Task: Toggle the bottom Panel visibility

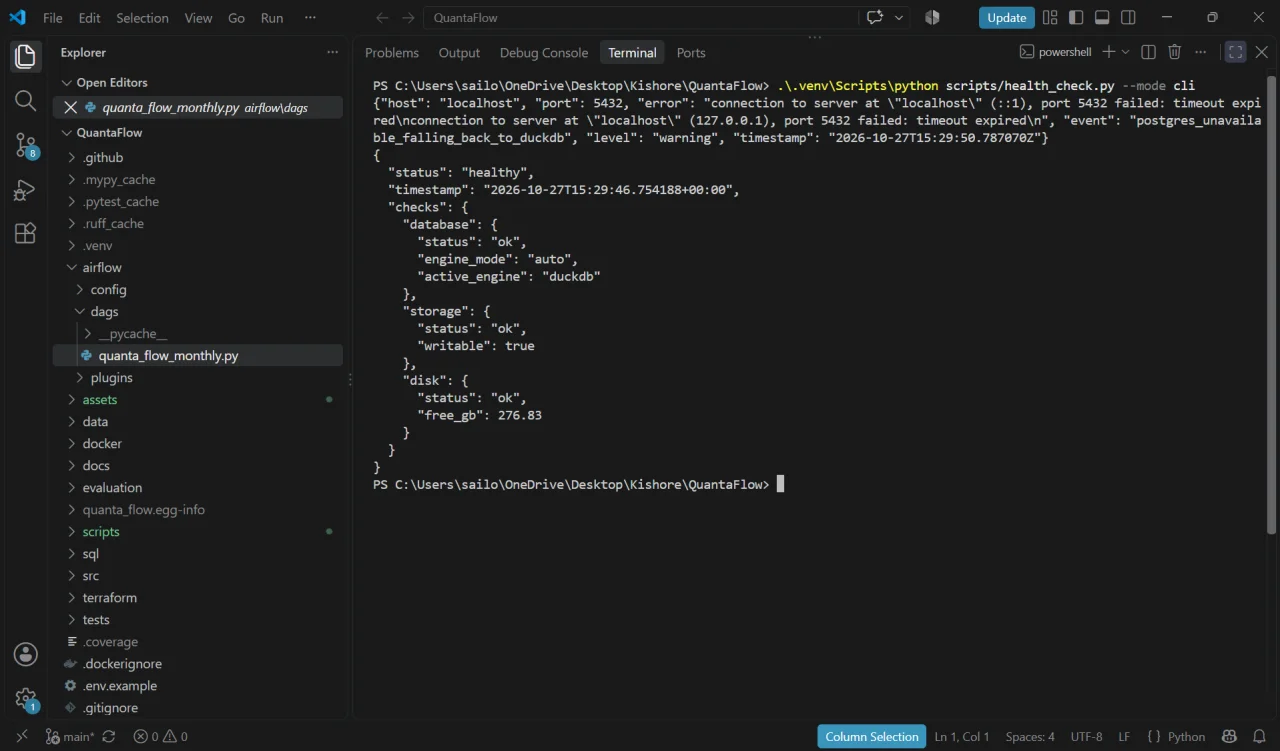Action: click(x=1102, y=17)
